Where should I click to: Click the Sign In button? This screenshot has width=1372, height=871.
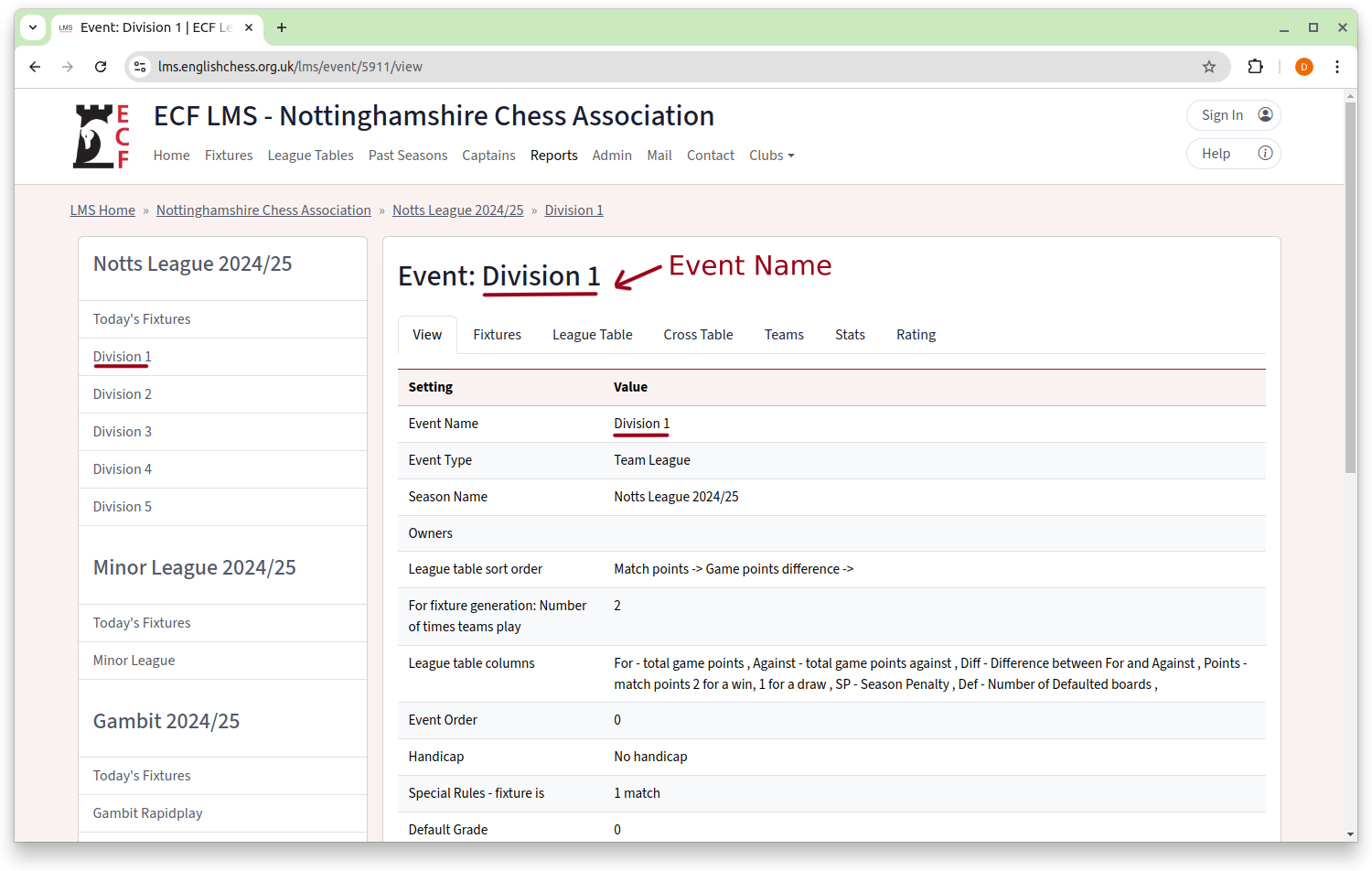[x=1233, y=115]
